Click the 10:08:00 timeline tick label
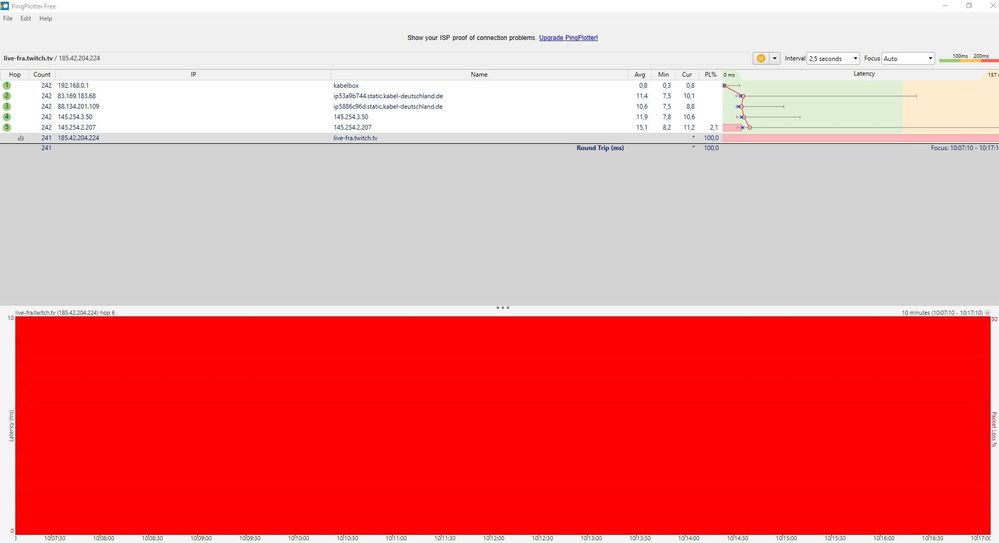Screen dimensions: 999x543 [103, 539]
